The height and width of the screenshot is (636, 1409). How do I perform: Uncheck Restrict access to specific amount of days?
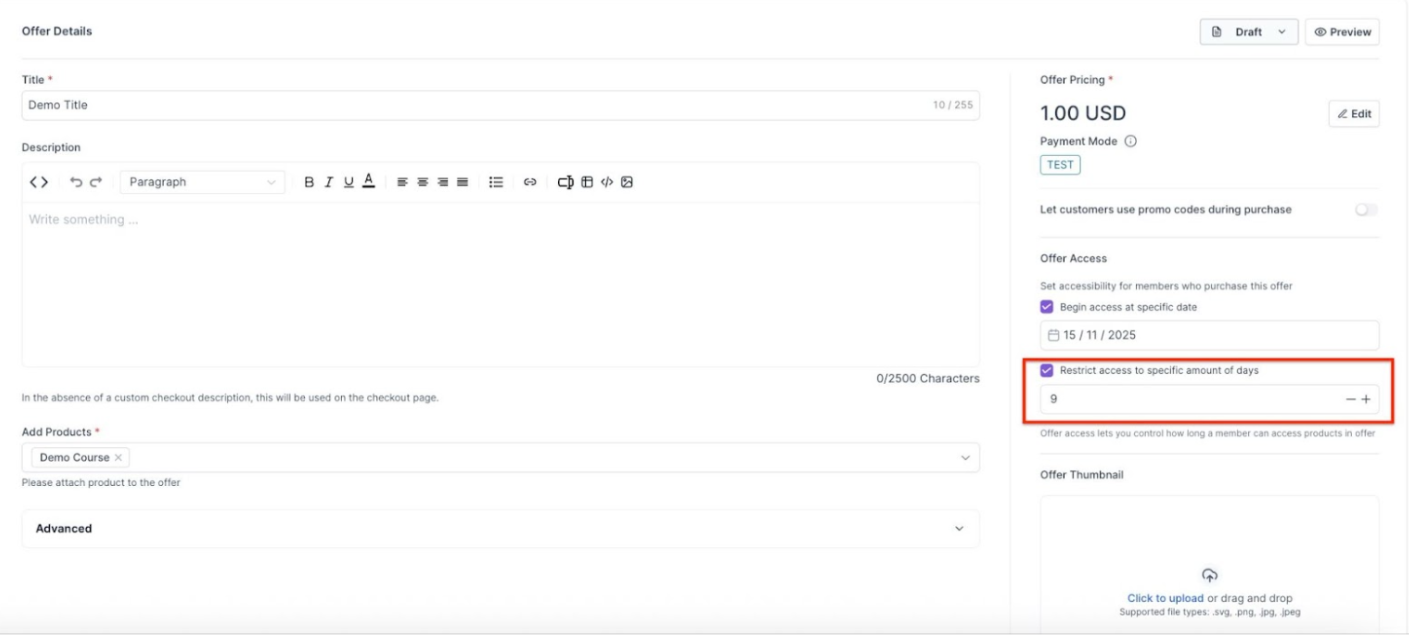point(1047,370)
